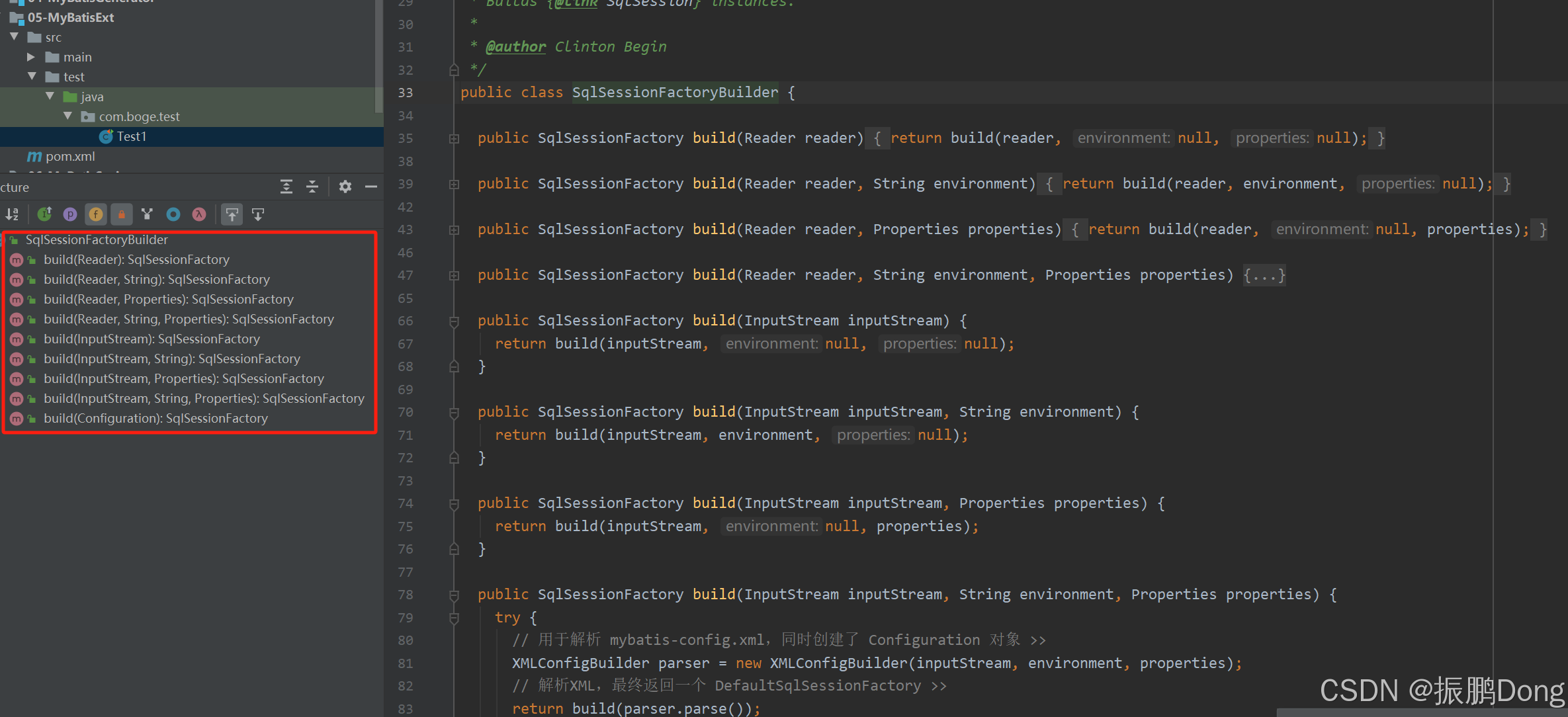Click the Show Anonymous Classes circle icon
The width and height of the screenshot is (1568, 717).
173,214
